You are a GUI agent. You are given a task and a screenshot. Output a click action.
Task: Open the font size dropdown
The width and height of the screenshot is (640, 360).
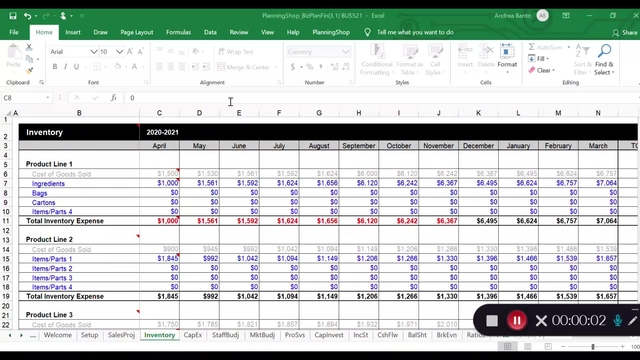click(119, 52)
